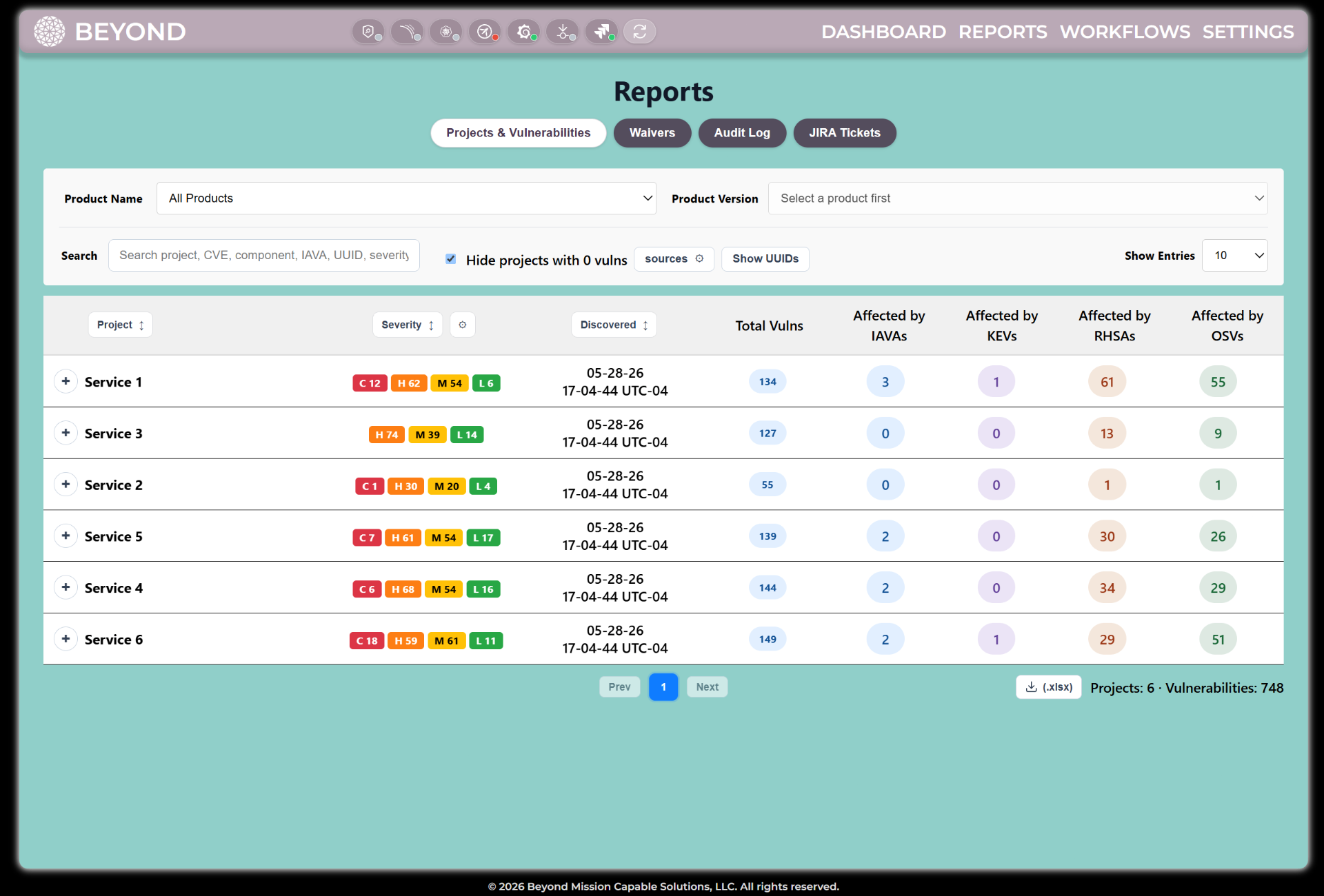This screenshot has width=1324, height=896.
Task: Expand the Service 1 row
Action: [66, 381]
